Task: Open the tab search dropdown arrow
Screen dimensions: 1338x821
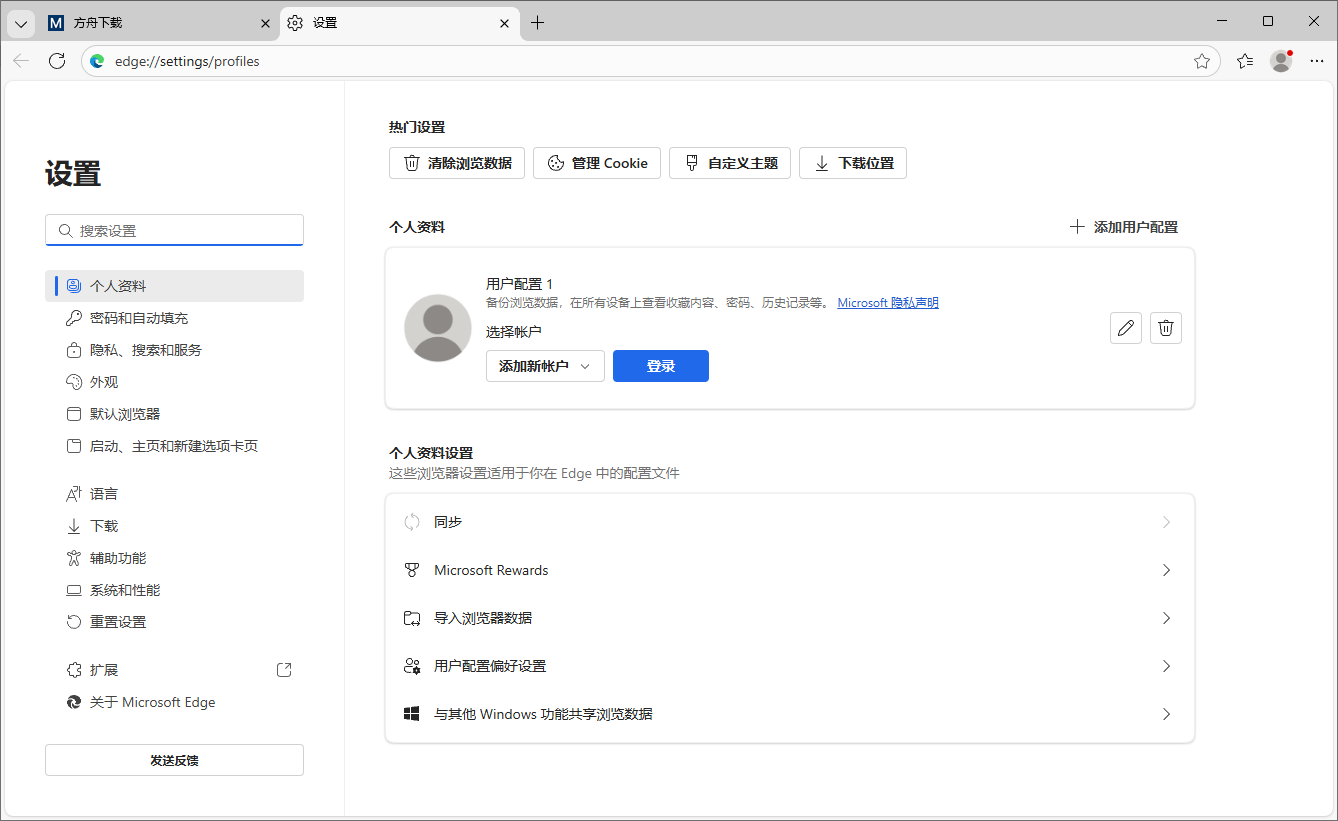Action: pos(20,22)
